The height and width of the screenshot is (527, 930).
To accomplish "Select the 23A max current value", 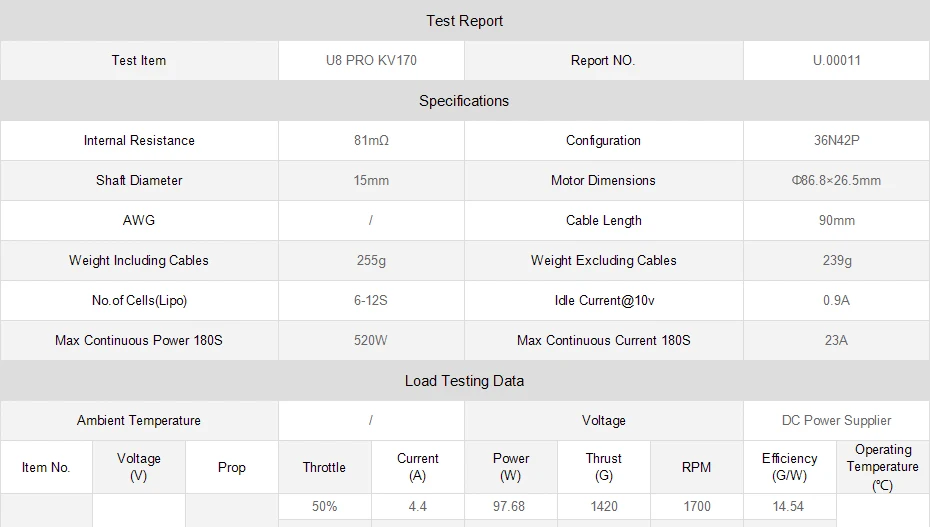I will tap(836, 340).
